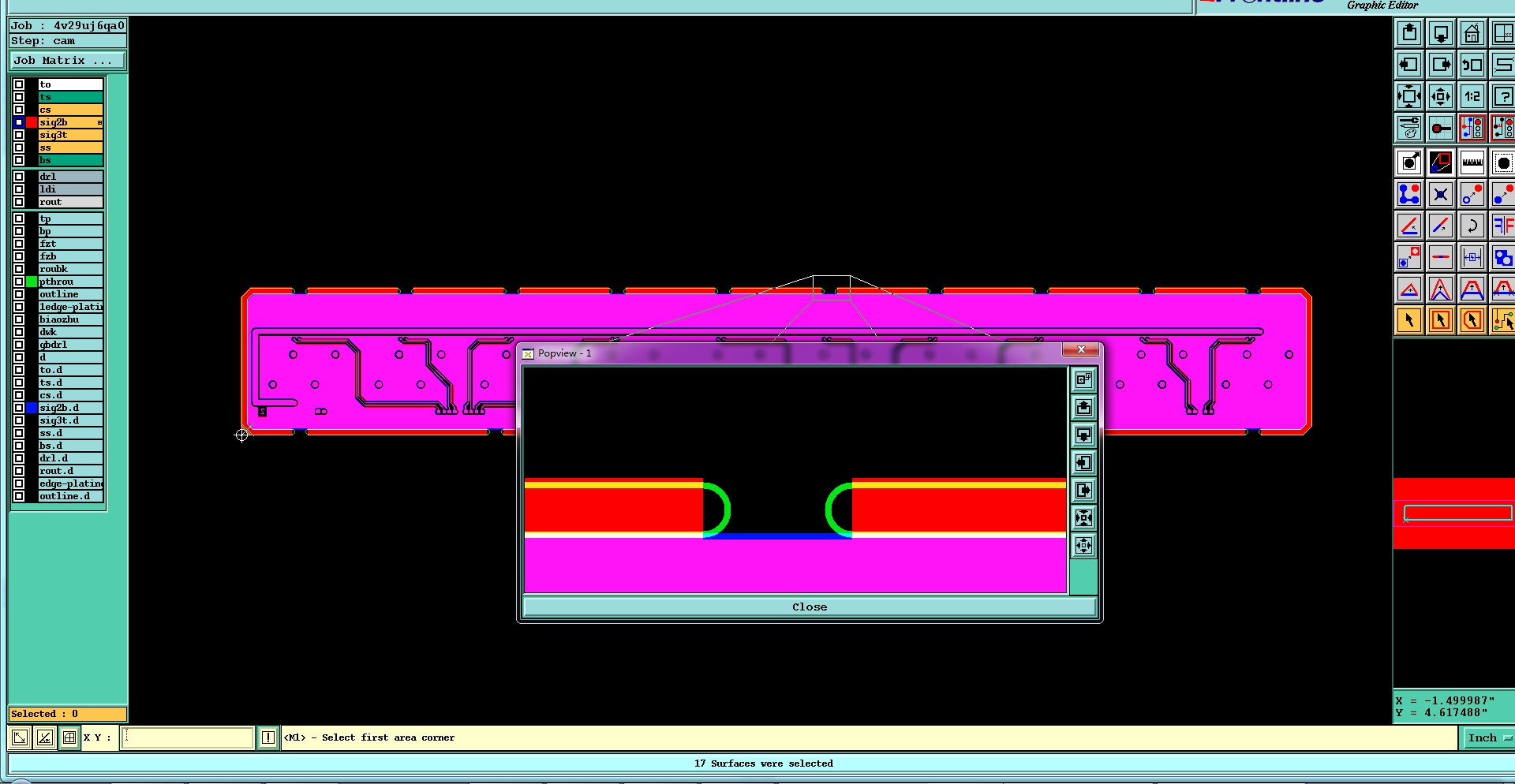Click the detach window icon in Popview toolbar
The height and width of the screenshot is (784, 1515).
pos(1083,379)
